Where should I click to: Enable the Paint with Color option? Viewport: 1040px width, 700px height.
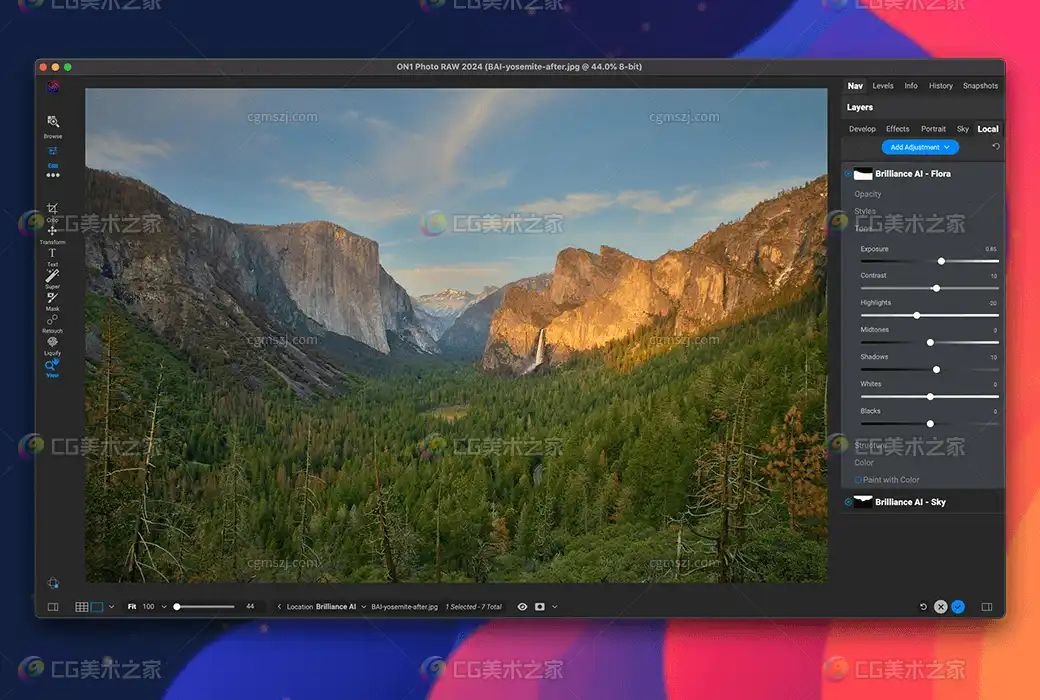click(858, 480)
